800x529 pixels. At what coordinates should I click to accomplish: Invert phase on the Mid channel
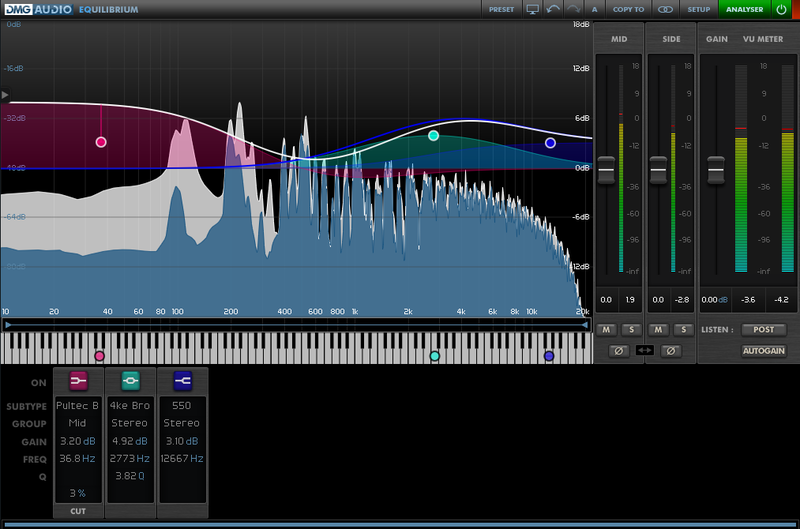[617, 350]
